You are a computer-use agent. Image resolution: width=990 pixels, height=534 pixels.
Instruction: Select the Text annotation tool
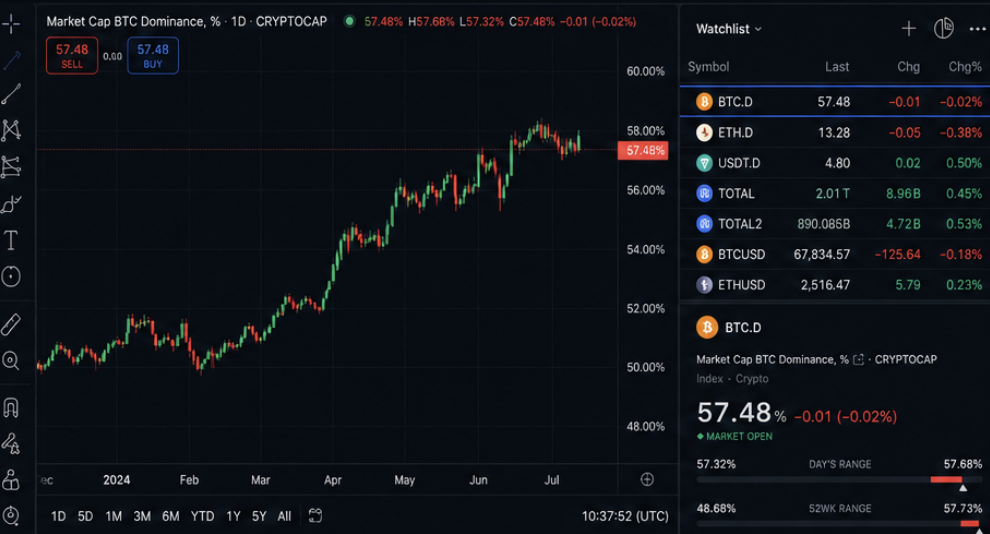coord(11,240)
